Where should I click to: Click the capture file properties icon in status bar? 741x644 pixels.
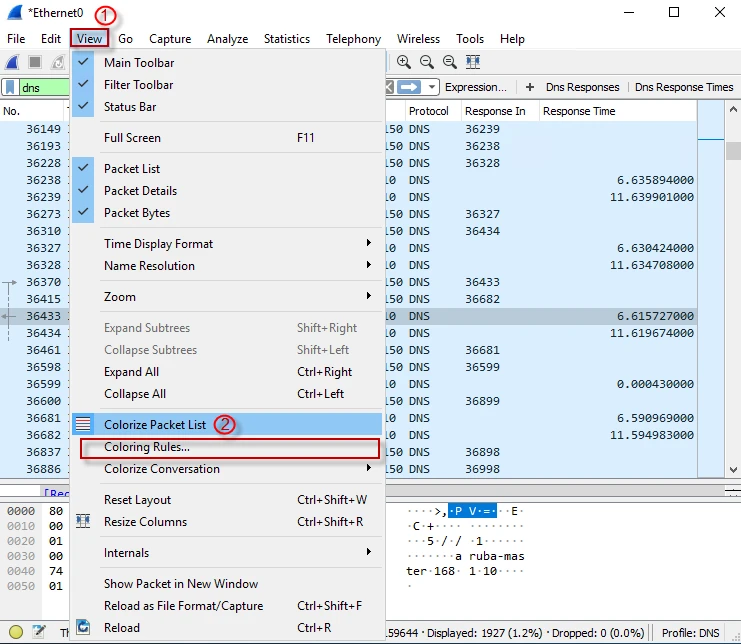click(38, 632)
